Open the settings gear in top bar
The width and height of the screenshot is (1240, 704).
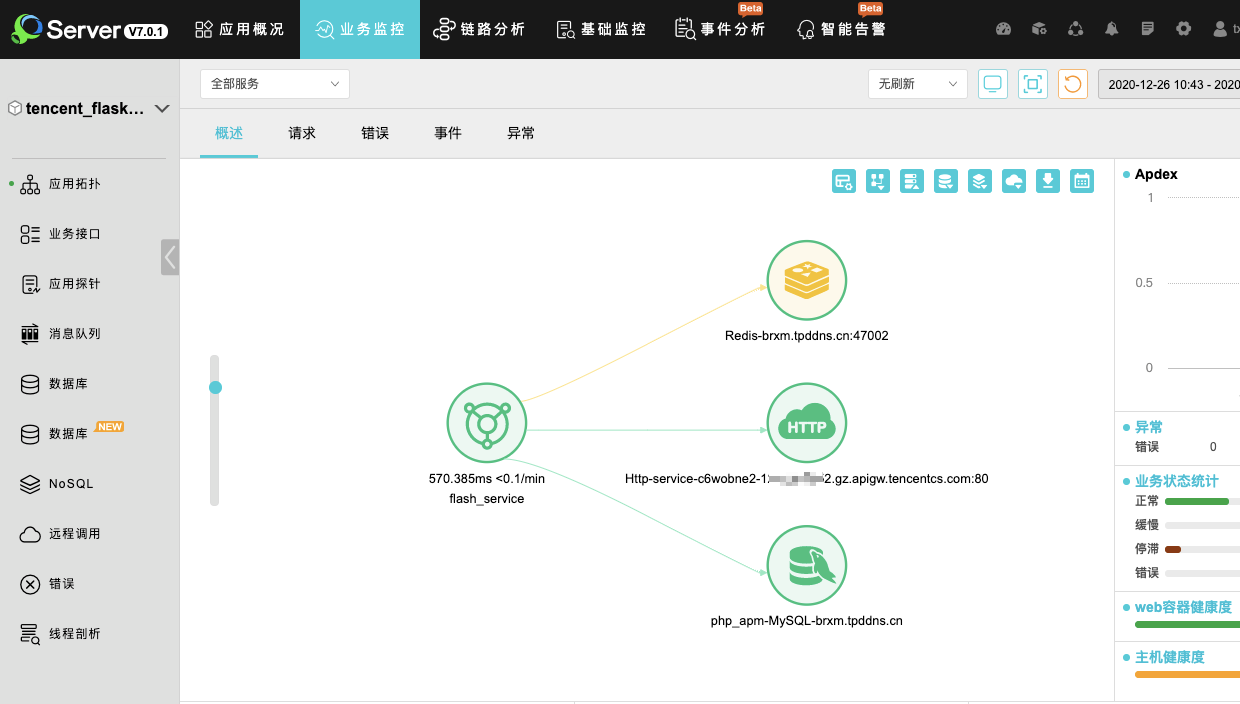point(1184,29)
